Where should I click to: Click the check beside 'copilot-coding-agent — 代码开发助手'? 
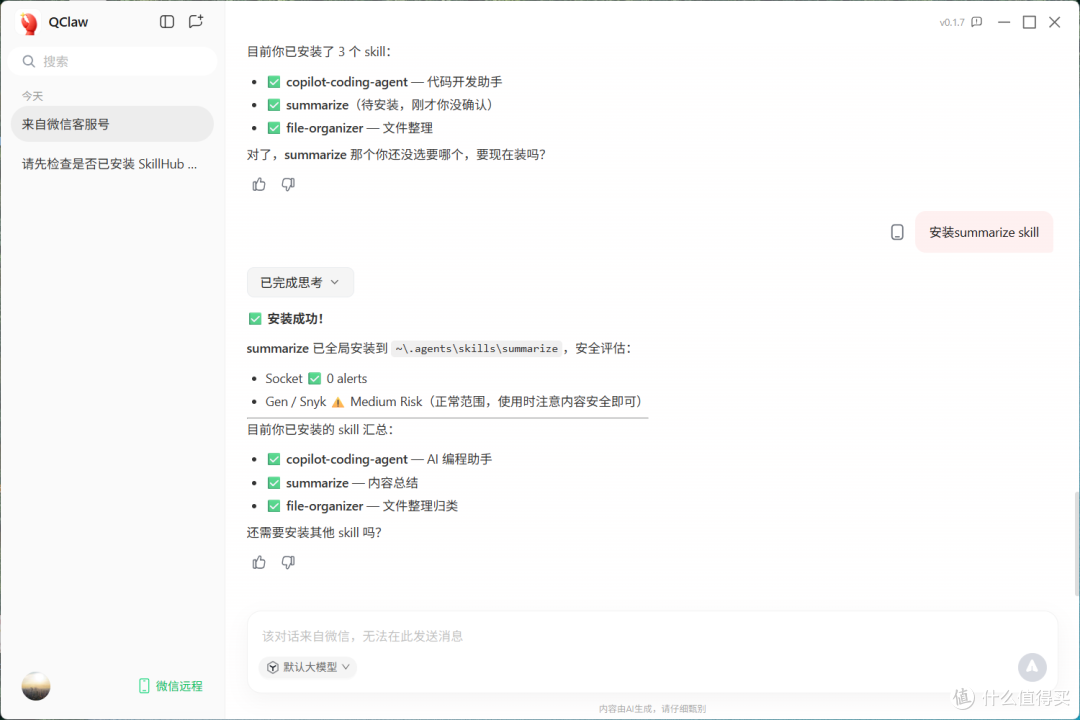pyautogui.click(x=273, y=82)
